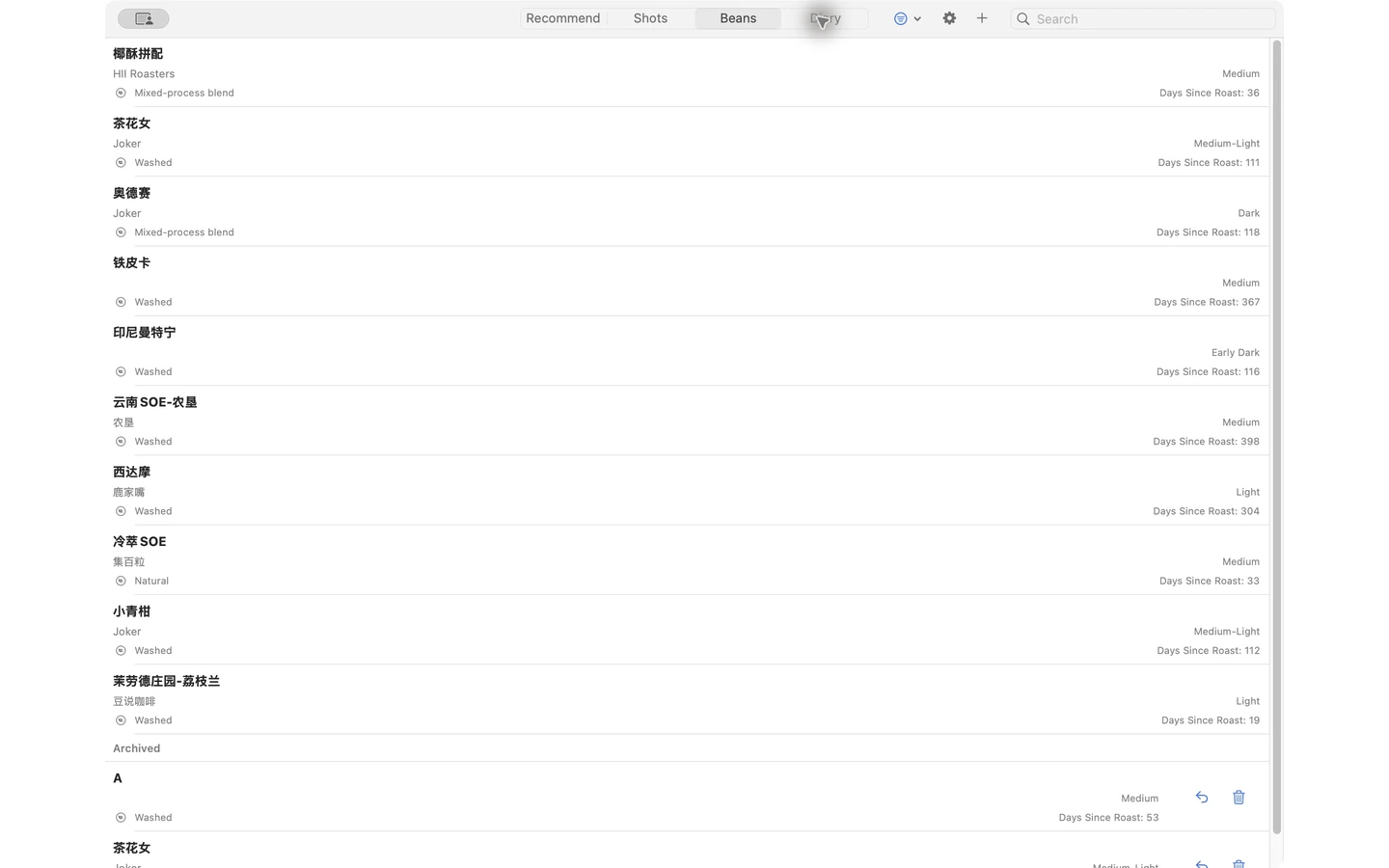Delete archived bean A with trash icon
Viewport: 1389px width, 868px height.
pyautogui.click(x=1239, y=797)
